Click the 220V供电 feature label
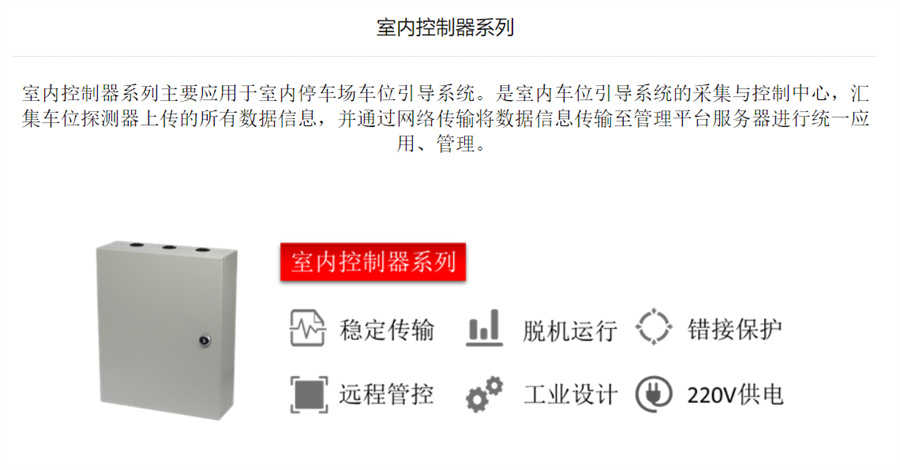This screenshot has height=470, width=900. pyautogui.click(x=735, y=395)
